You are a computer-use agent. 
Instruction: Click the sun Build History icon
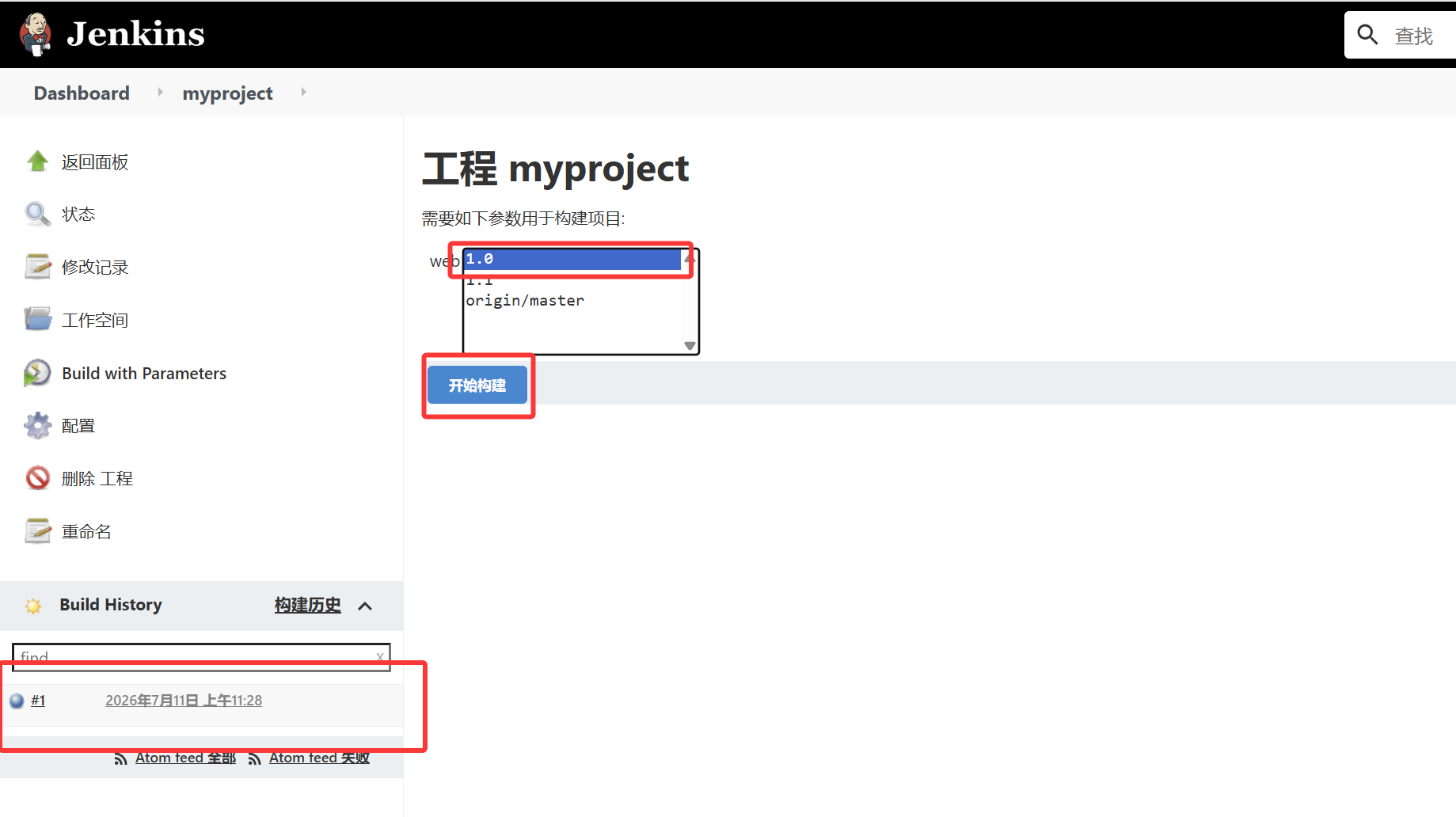tap(33, 606)
